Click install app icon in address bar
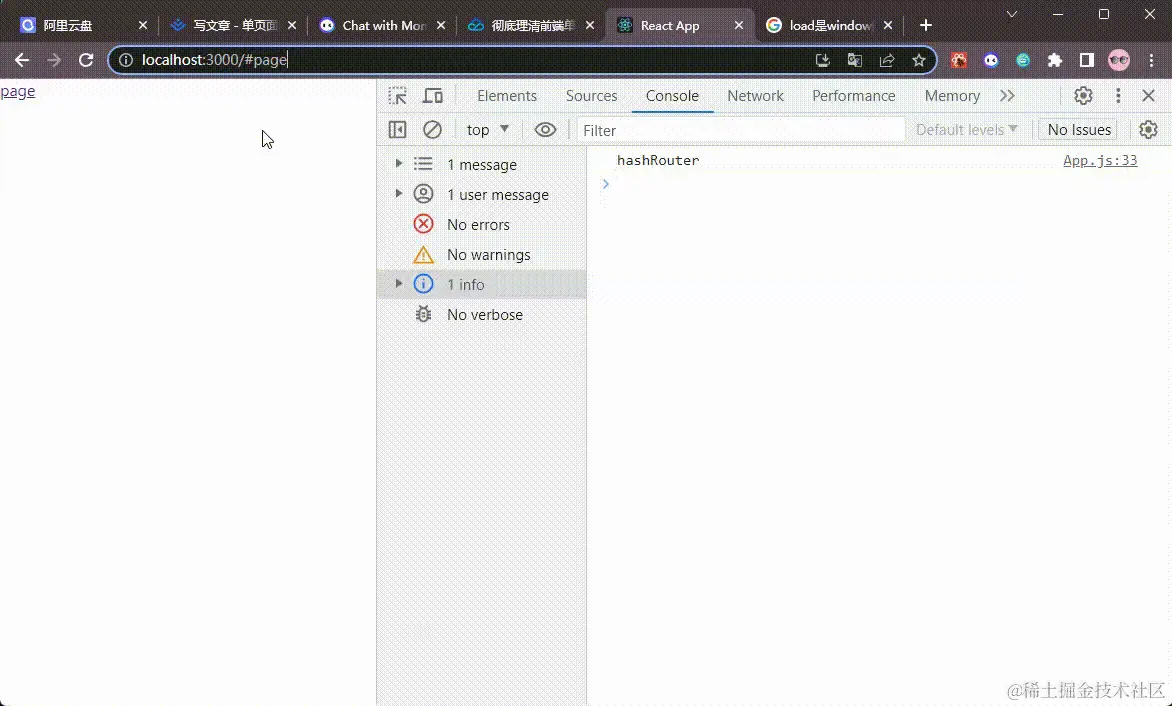The width and height of the screenshot is (1172, 706). 823,61
